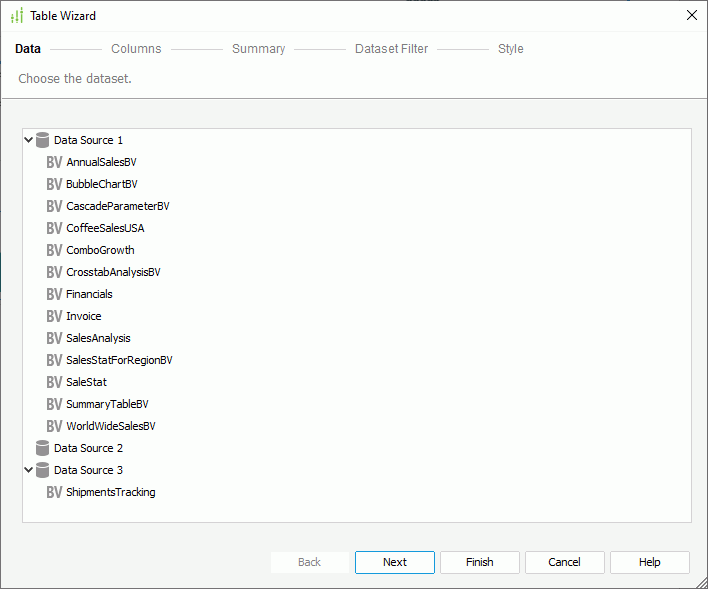Select the Financials dataset

click(89, 294)
